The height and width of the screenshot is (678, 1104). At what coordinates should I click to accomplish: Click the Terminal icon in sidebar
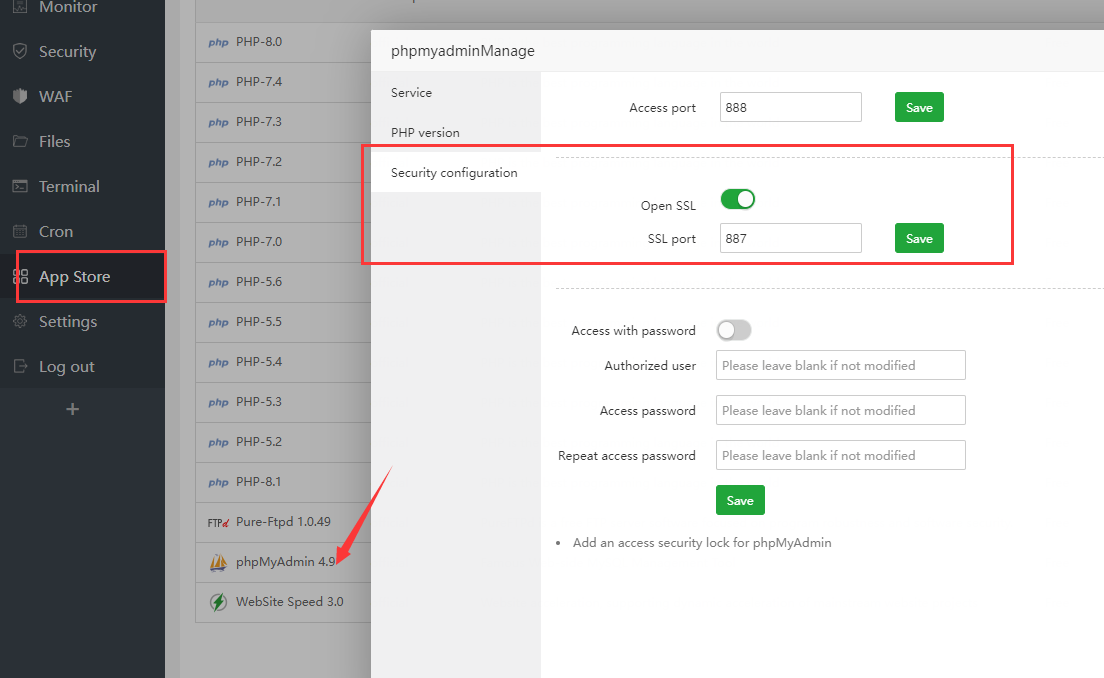tap(20, 186)
